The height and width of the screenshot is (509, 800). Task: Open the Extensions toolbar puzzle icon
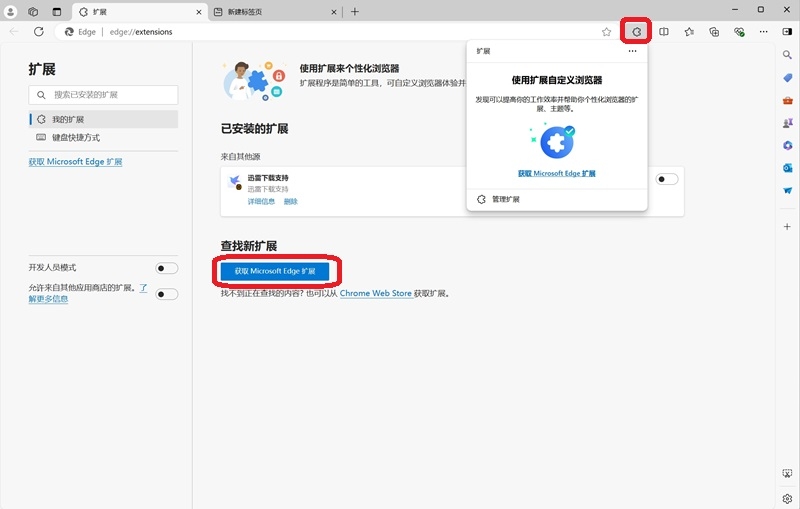point(636,32)
